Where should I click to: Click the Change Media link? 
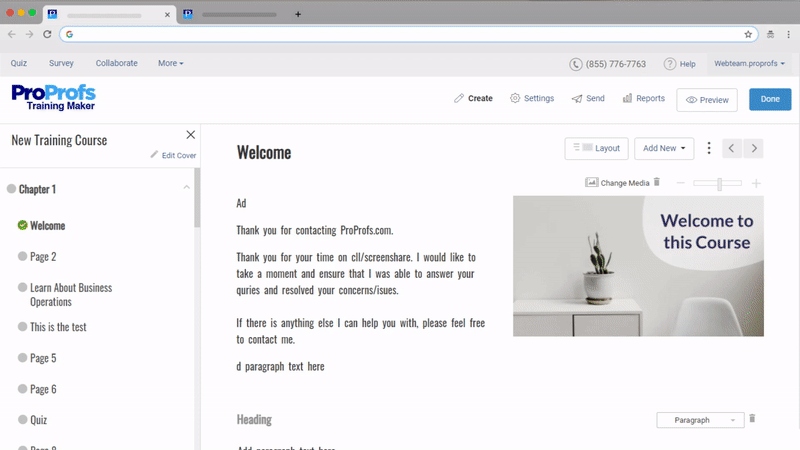coord(624,183)
